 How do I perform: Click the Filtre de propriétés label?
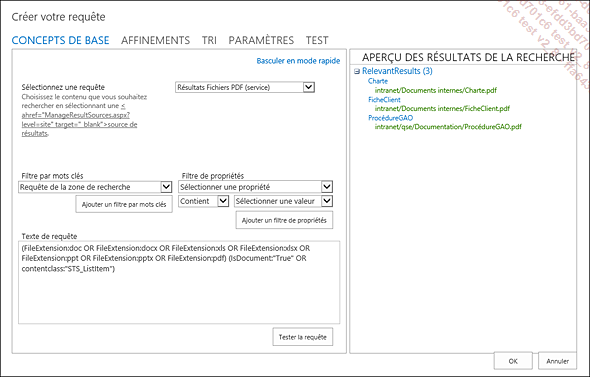click(x=213, y=176)
